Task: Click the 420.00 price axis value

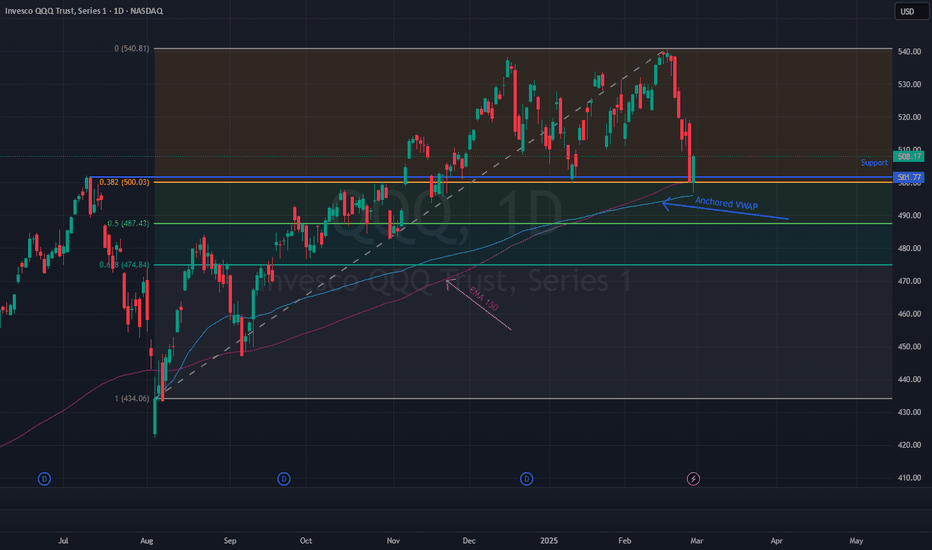Action: pos(909,445)
